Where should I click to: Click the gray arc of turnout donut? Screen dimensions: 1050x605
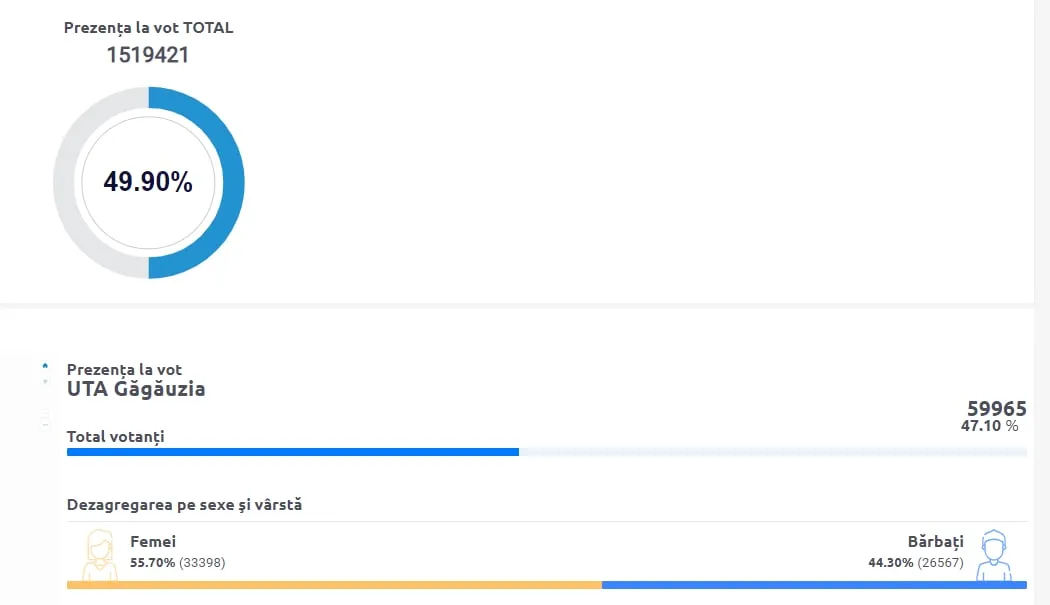(x=64, y=182)
